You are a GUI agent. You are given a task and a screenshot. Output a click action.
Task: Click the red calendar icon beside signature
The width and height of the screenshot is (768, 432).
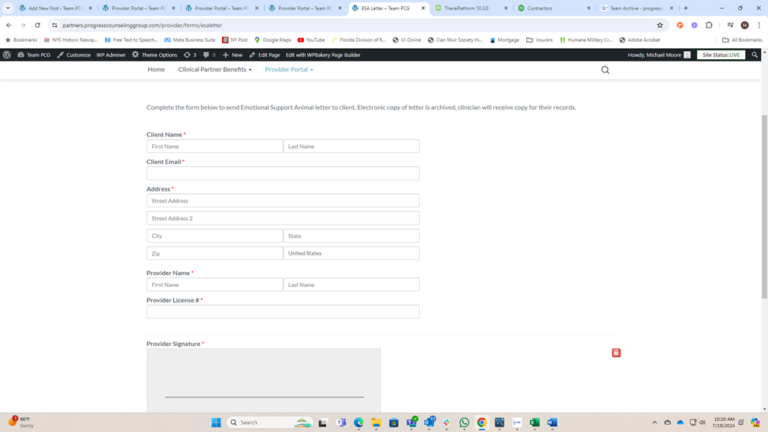click(616, 353)
